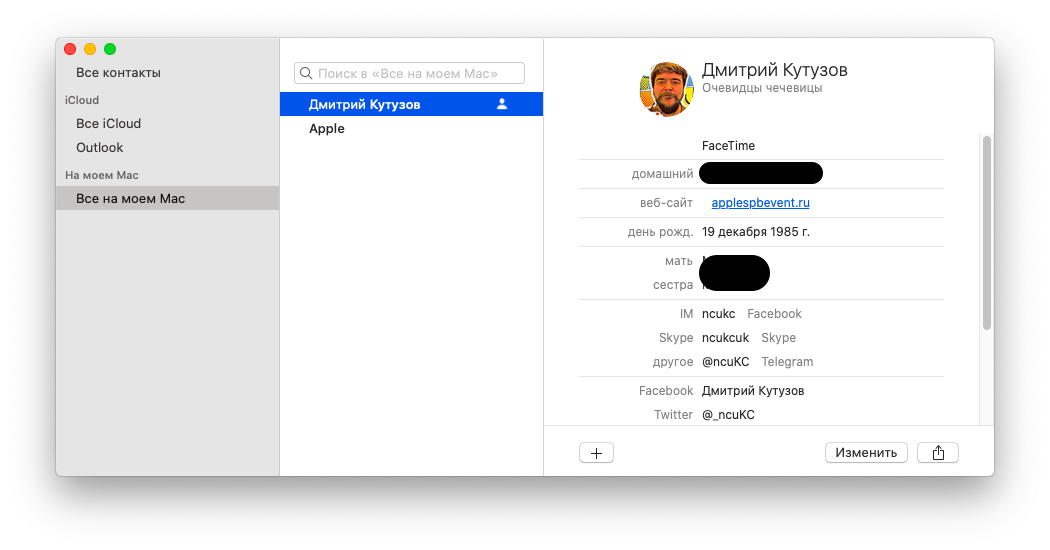Click the Twitter handle @_ncuKC
The width and height of the screenshot is (1050, 550).
pyautogui.click(x=728, y=415)
